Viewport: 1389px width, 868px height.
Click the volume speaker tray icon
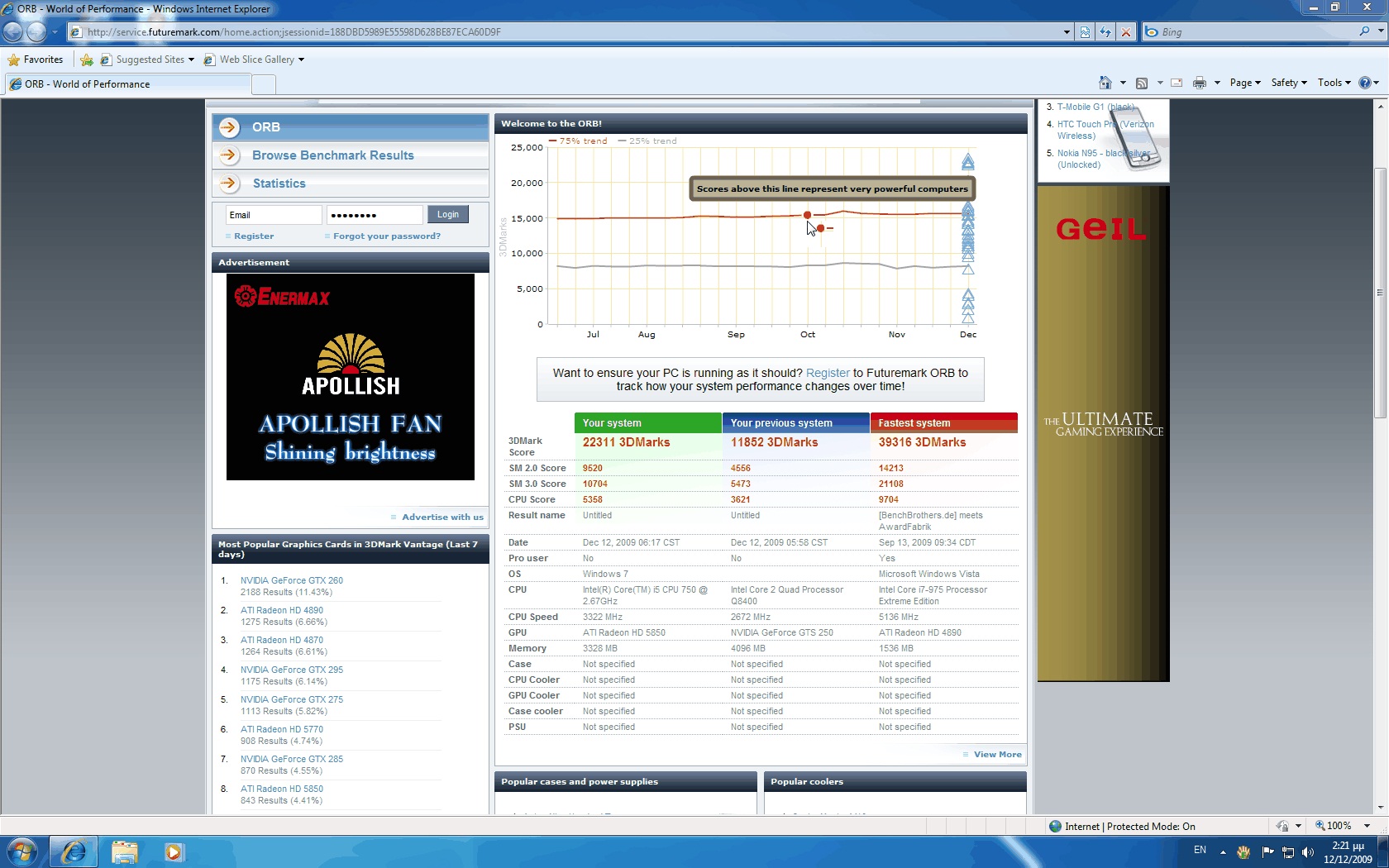pyautogui.click(x=1307, y=851)
